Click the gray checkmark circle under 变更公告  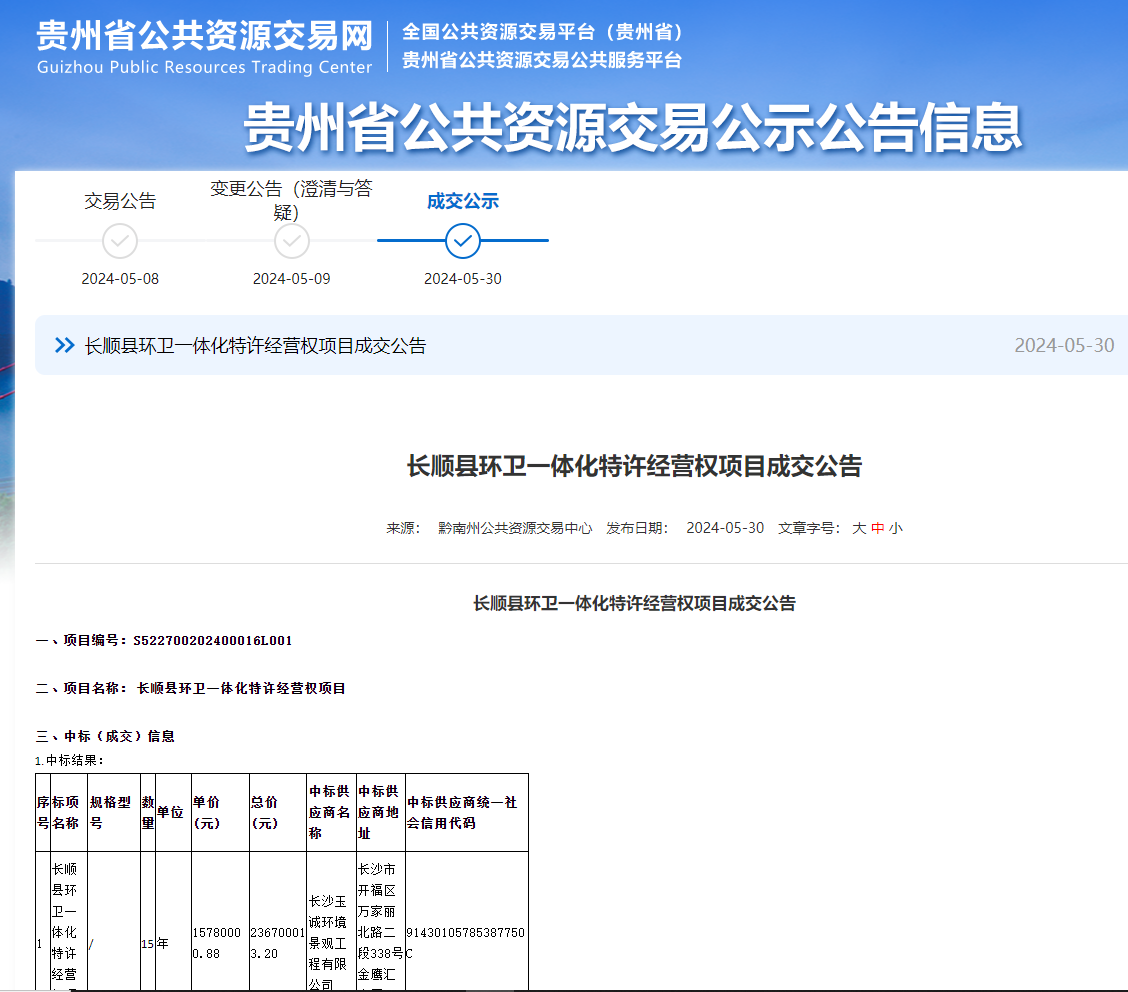pos(291,241)
